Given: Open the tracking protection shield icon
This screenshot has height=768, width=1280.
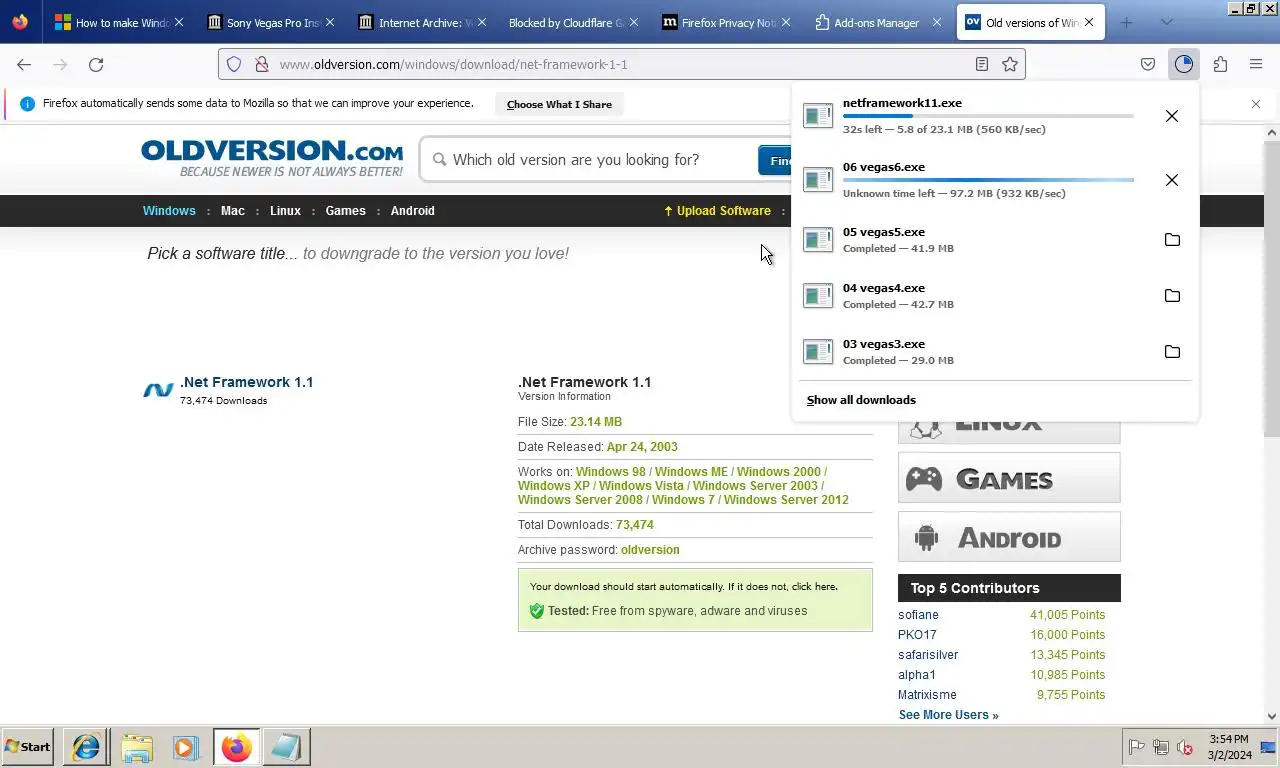Looking at the screenshot, I should (x=234, y=64).
